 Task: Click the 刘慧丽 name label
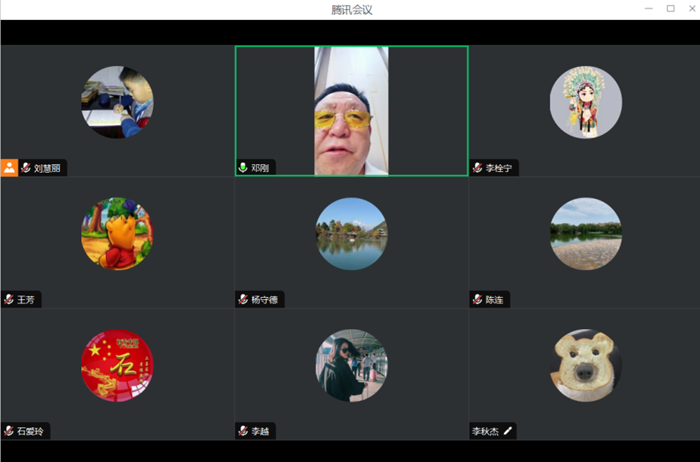[x=47, y=168]
